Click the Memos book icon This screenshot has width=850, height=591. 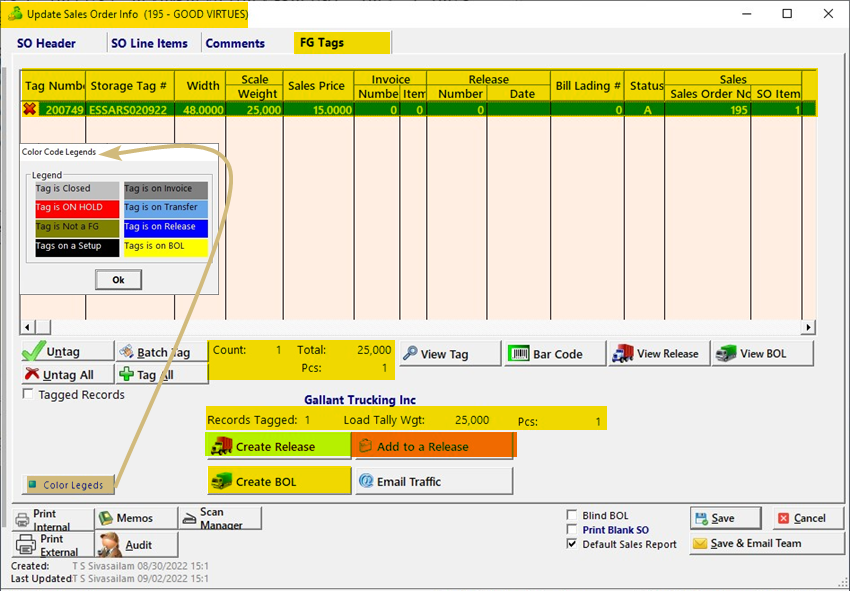105,518
